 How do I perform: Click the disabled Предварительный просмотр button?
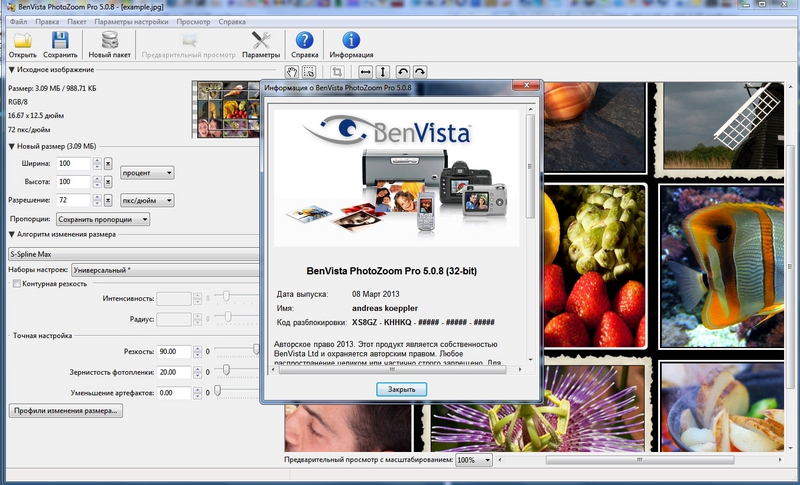pyautogui.click(x=188, y=44)
